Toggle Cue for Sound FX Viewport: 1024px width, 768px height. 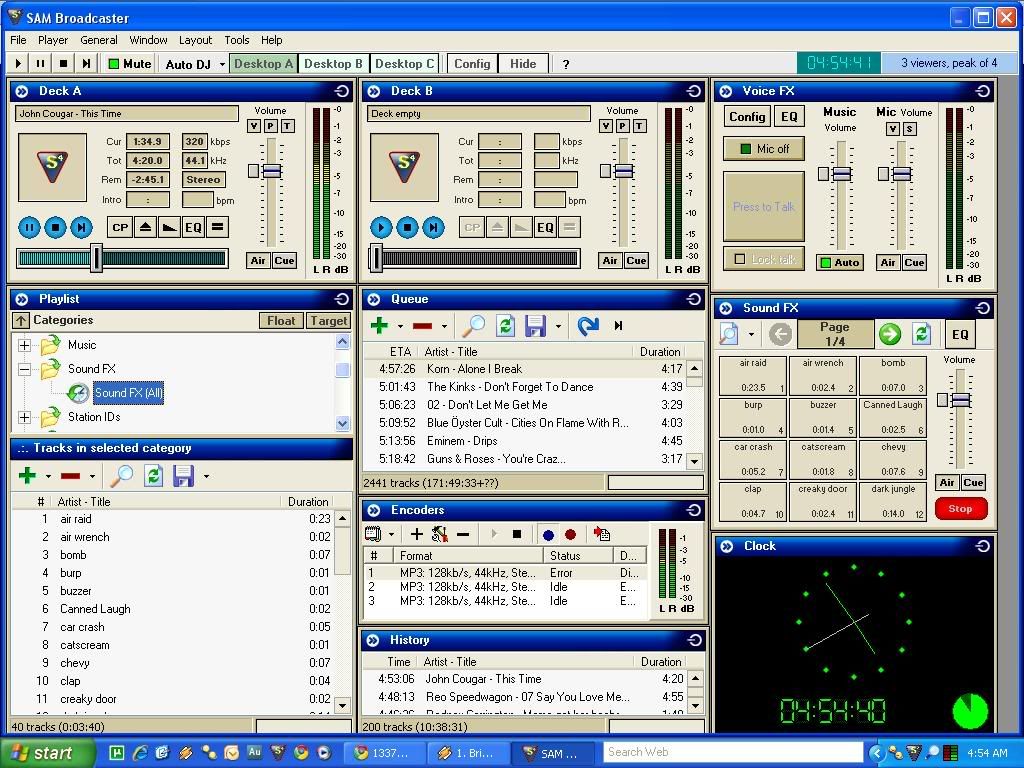[x=973, y=483]
